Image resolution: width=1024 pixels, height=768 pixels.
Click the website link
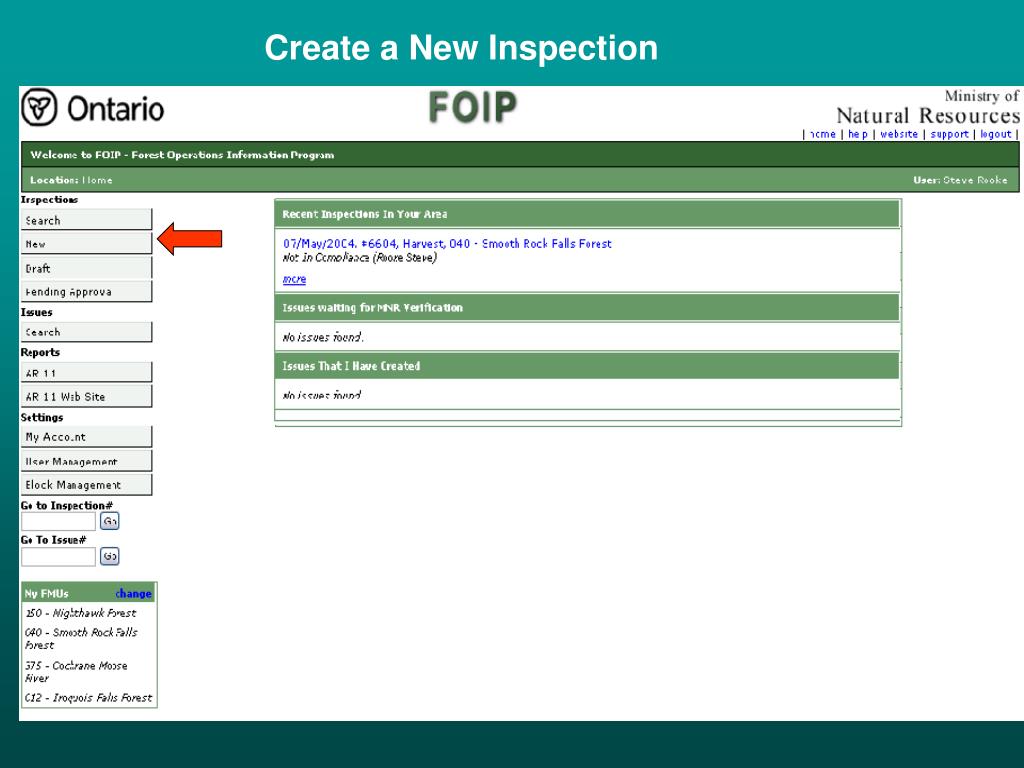click(899, 134)
